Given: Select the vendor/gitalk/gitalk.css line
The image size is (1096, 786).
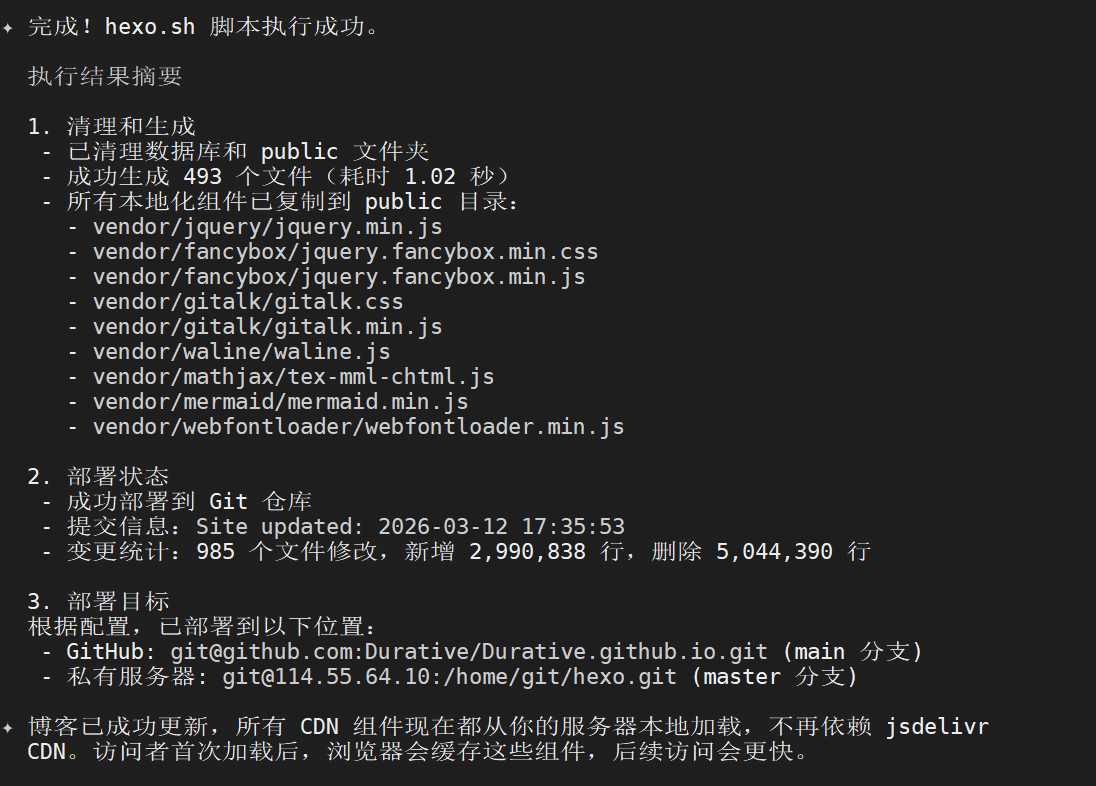Looking at the screenshot, I should 248,302.
